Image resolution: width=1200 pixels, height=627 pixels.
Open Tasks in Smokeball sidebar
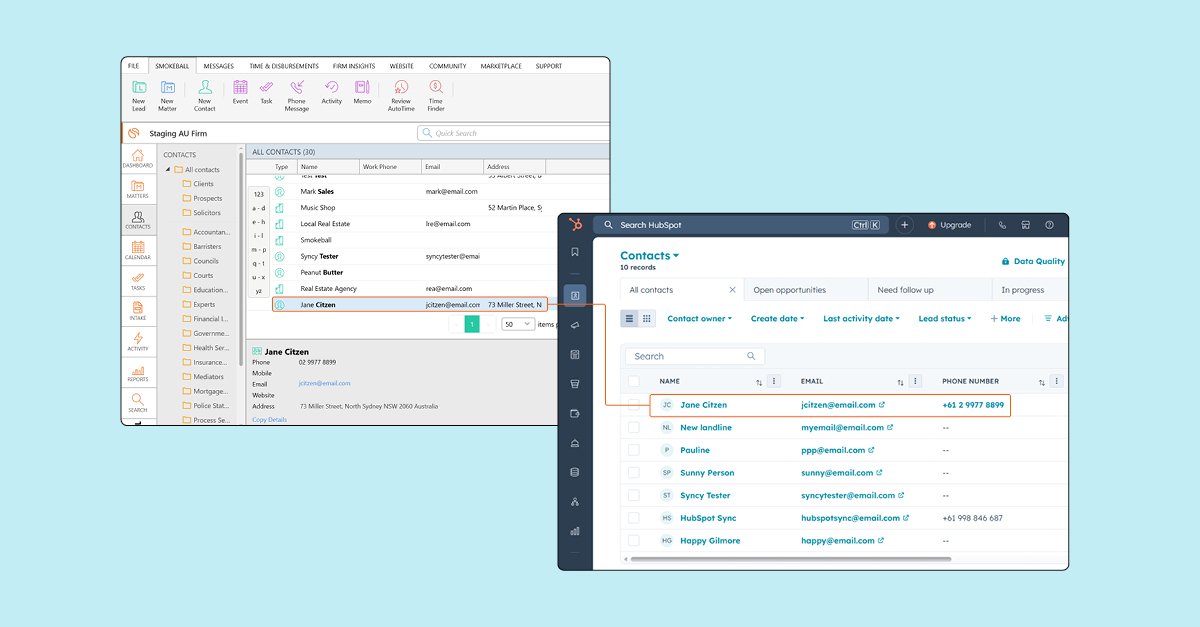(x=138, y=281)
